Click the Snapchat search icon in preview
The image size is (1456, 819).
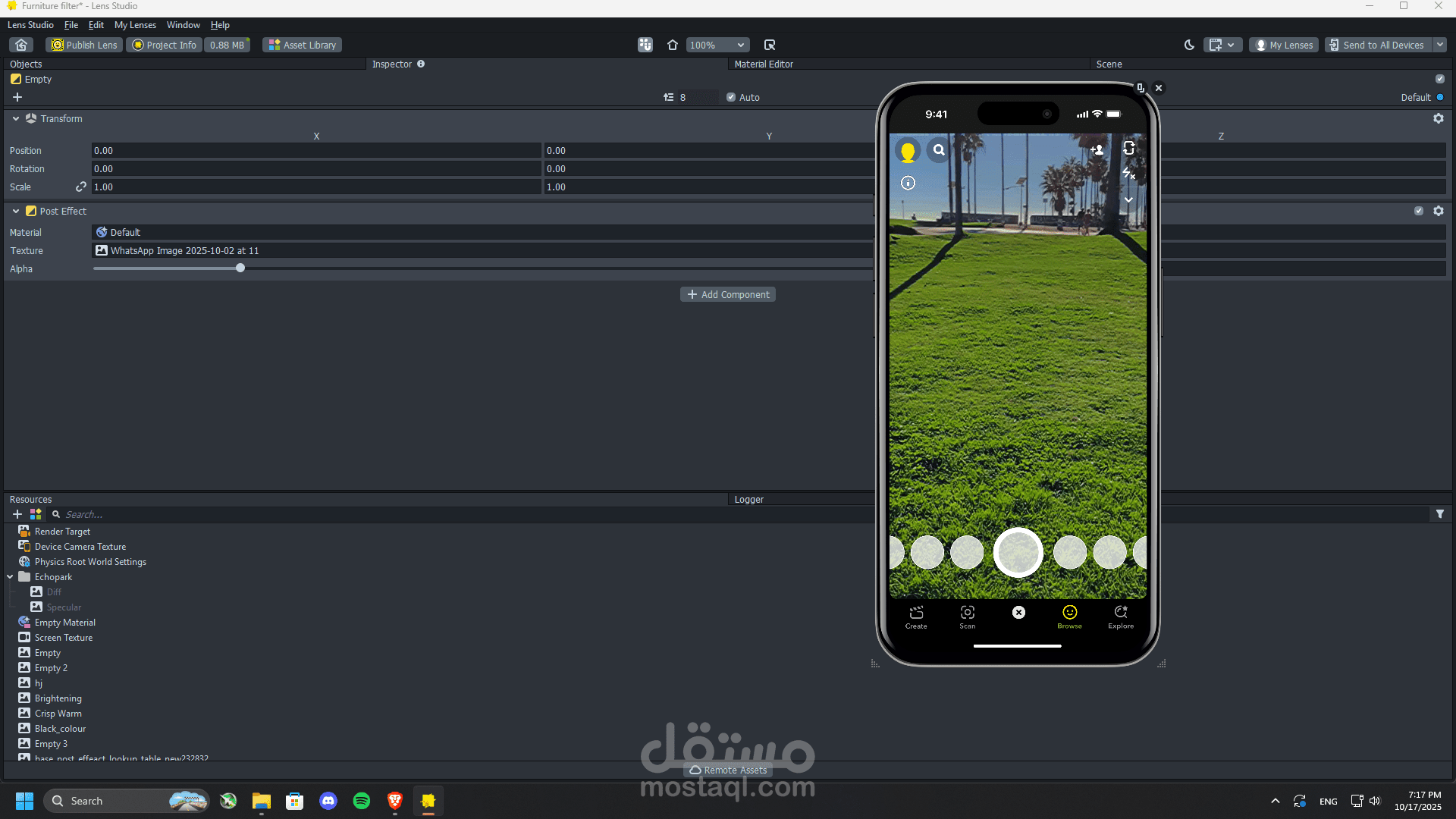pyautogui.click(x=939, y=150)
